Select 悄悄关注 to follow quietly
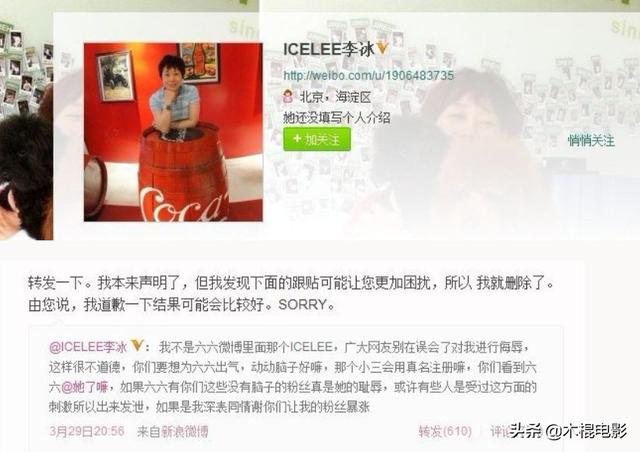 pos(591,140)
